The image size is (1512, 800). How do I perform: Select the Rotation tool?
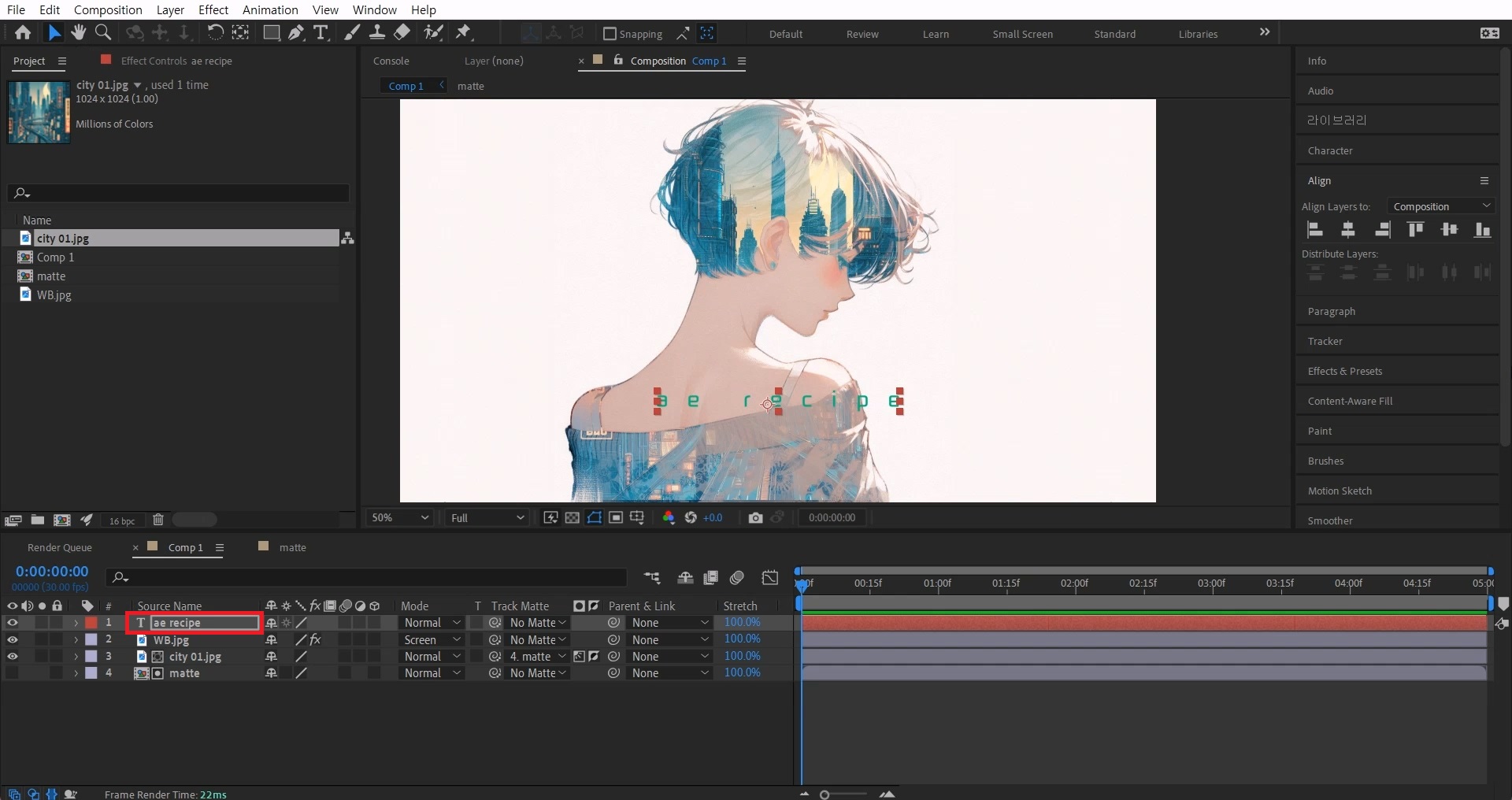pyautogui.click(x=215, y=32)
